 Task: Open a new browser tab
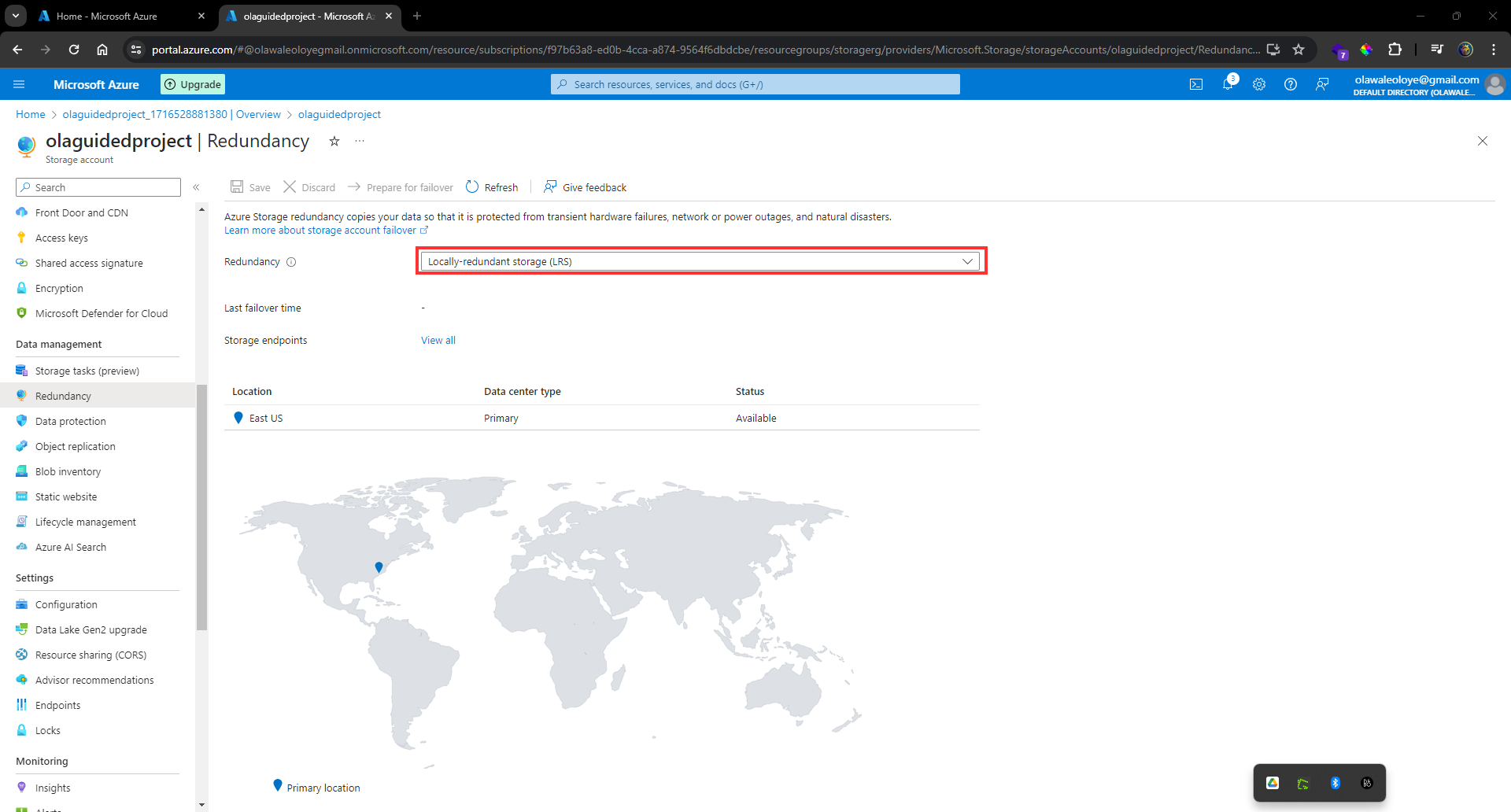417,16
